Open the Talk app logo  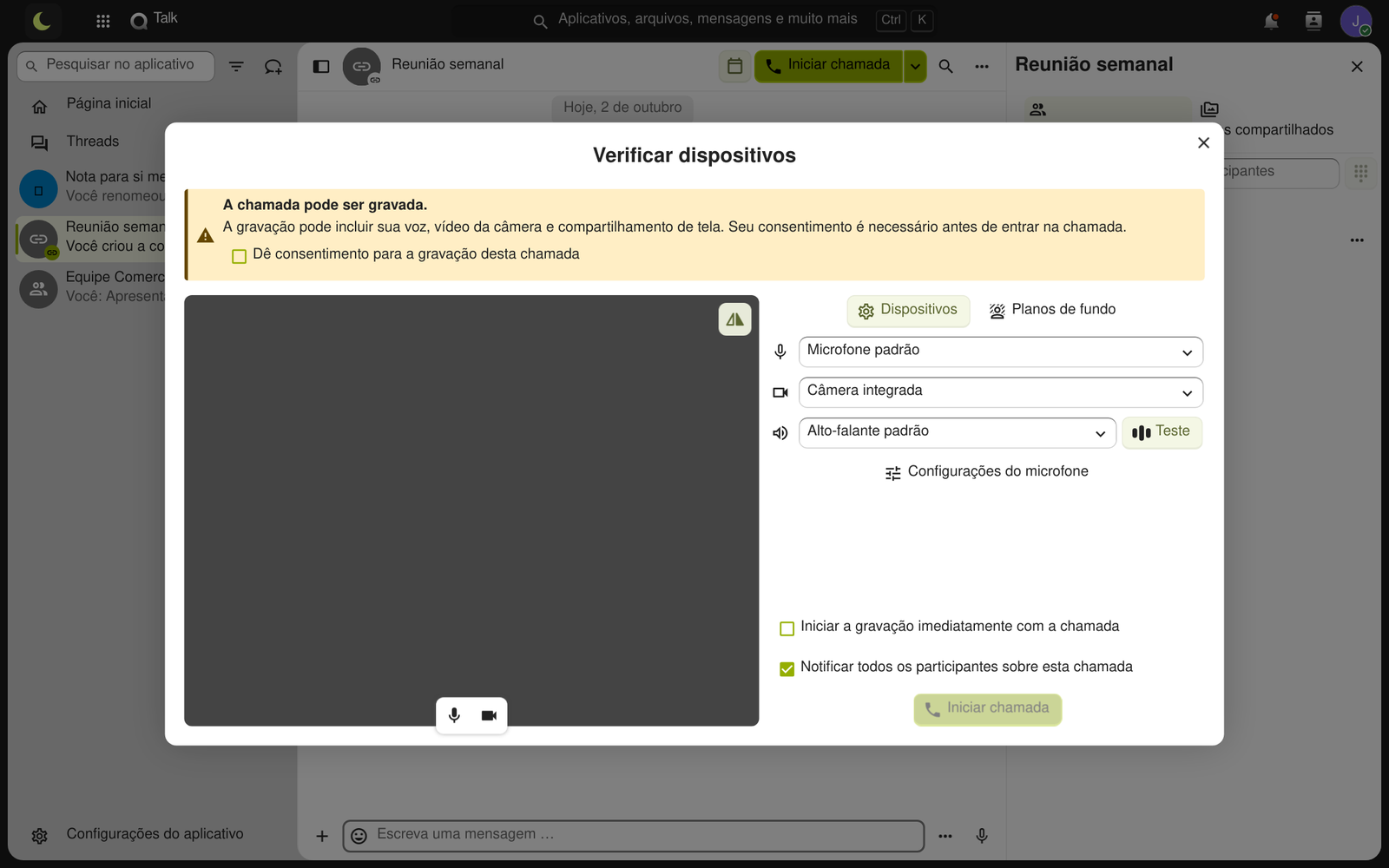[154, 19]
